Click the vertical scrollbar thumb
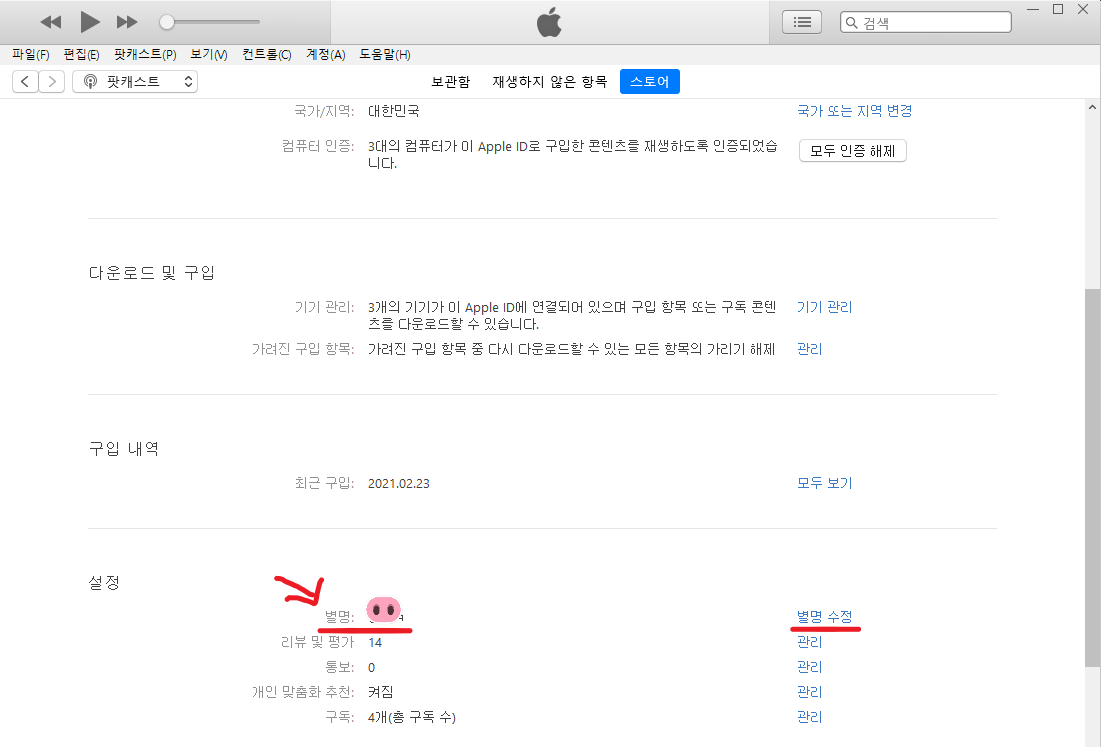 point(1092,477)
